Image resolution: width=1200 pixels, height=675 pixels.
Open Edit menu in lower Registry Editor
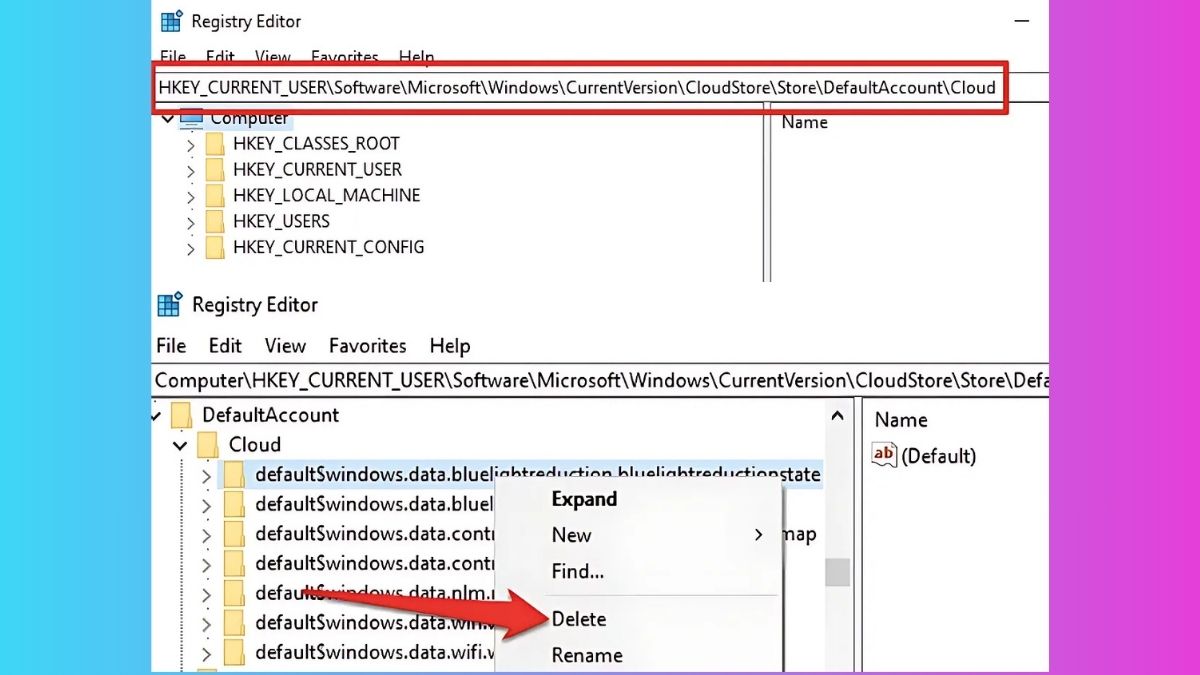225,346
